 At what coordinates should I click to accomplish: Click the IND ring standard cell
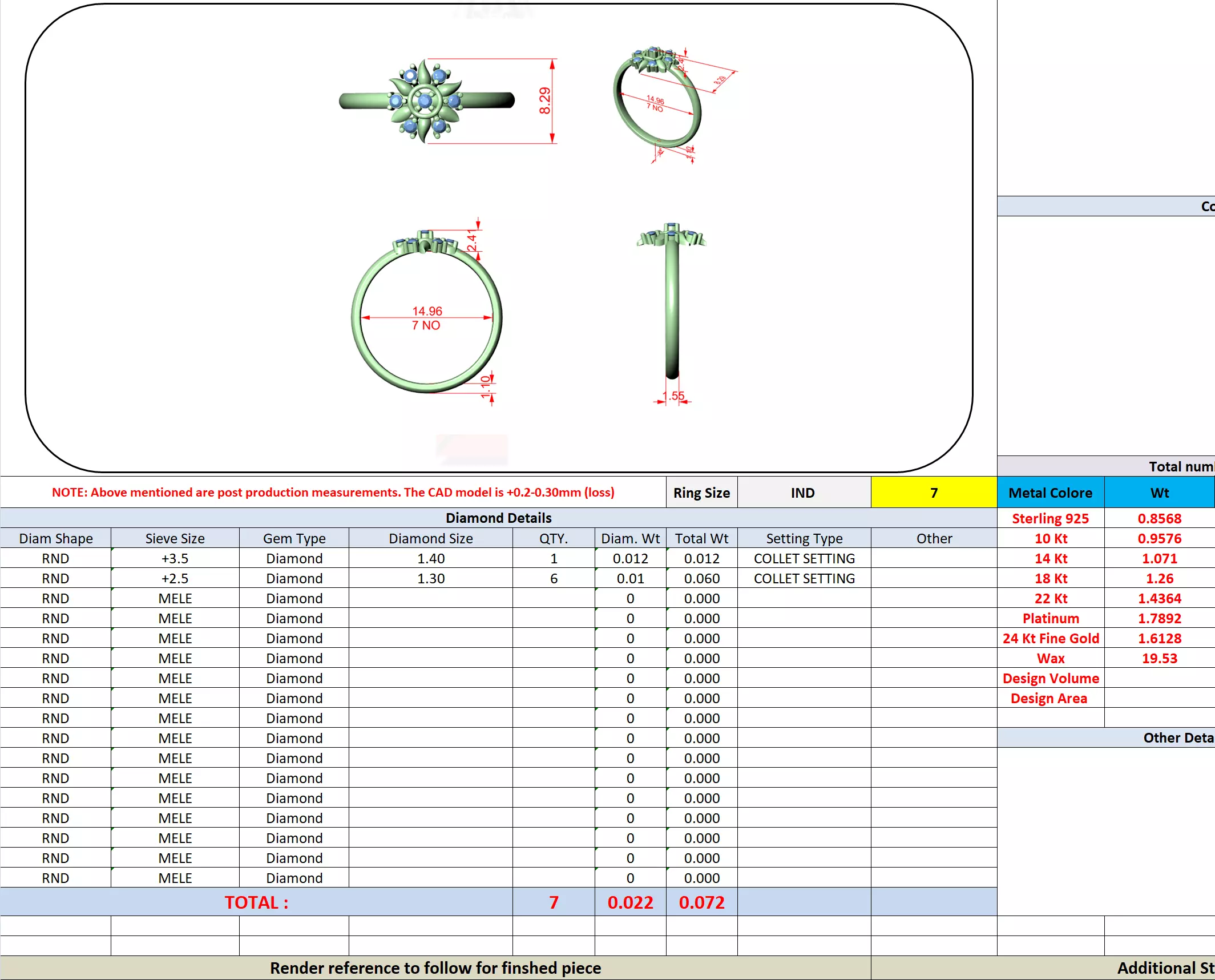[803, 493]
